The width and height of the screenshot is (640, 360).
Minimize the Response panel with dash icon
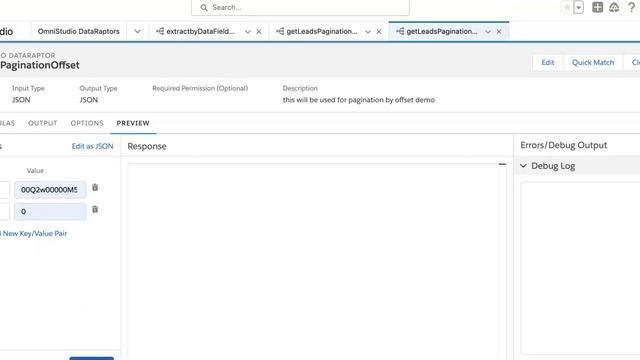coord(502,164)
